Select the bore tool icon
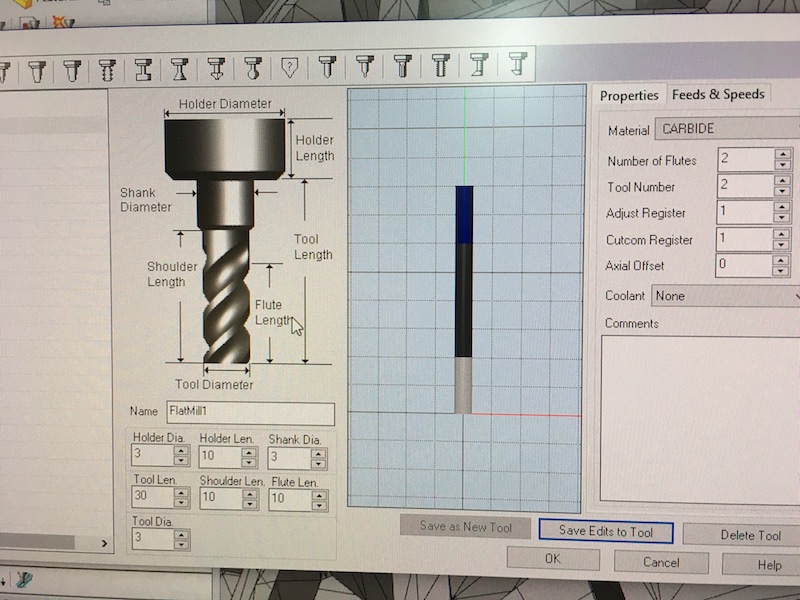 coord(479,64)
